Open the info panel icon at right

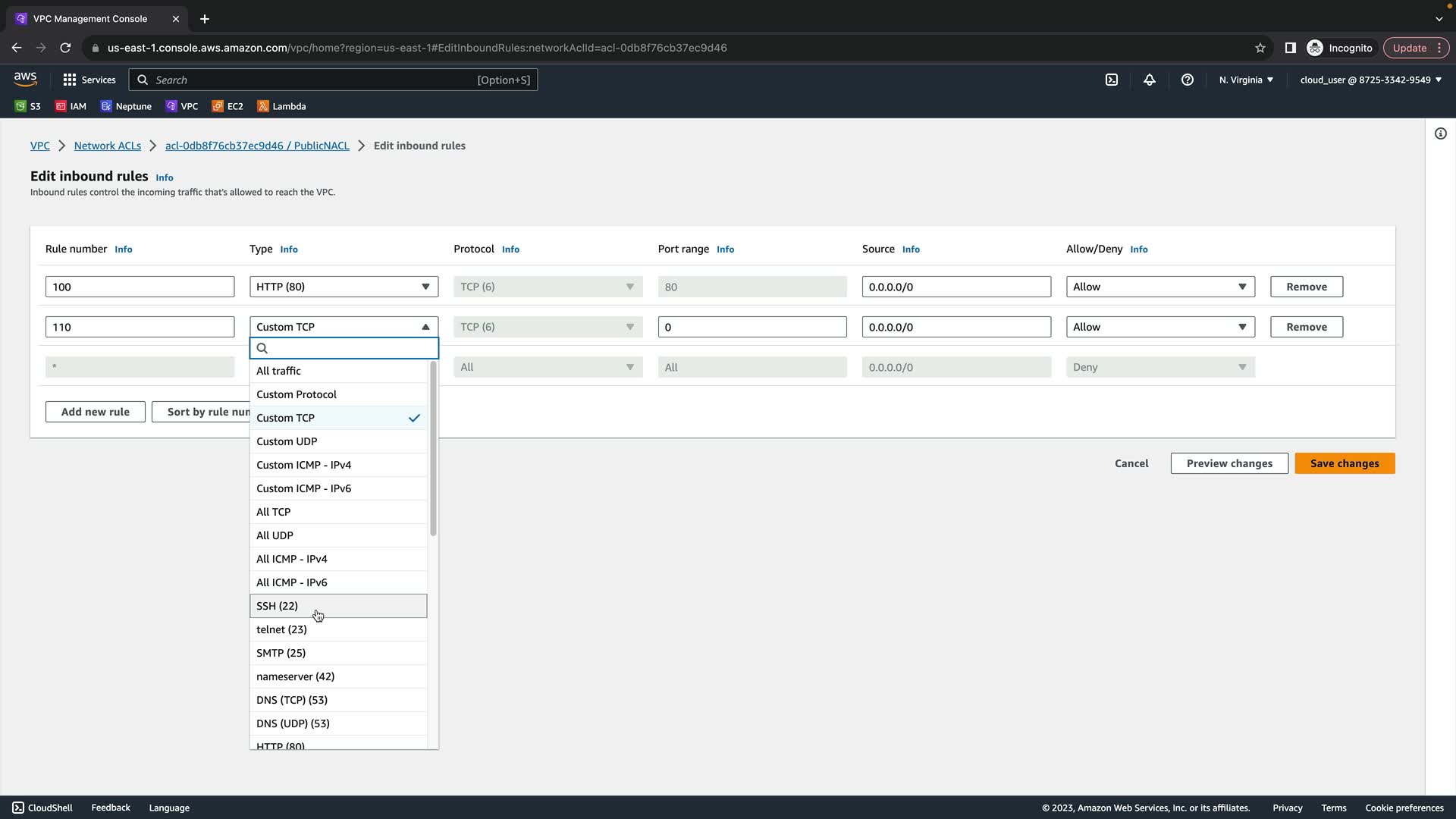tap(1440, 134)
